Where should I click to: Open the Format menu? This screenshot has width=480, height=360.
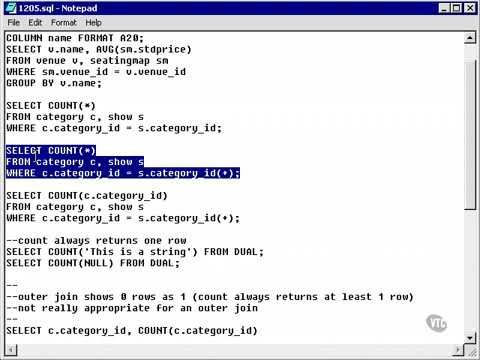[x=64, y=23]
